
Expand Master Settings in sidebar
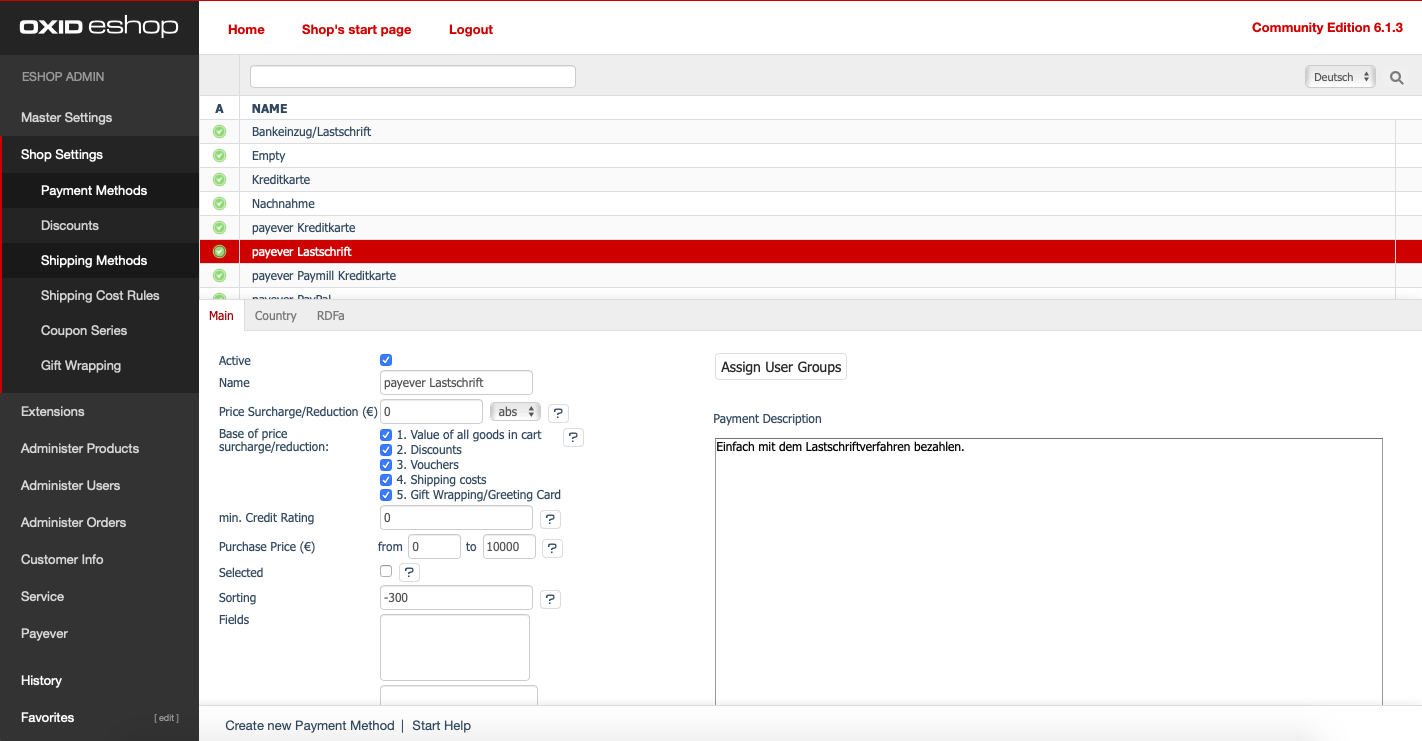[66, 117]
